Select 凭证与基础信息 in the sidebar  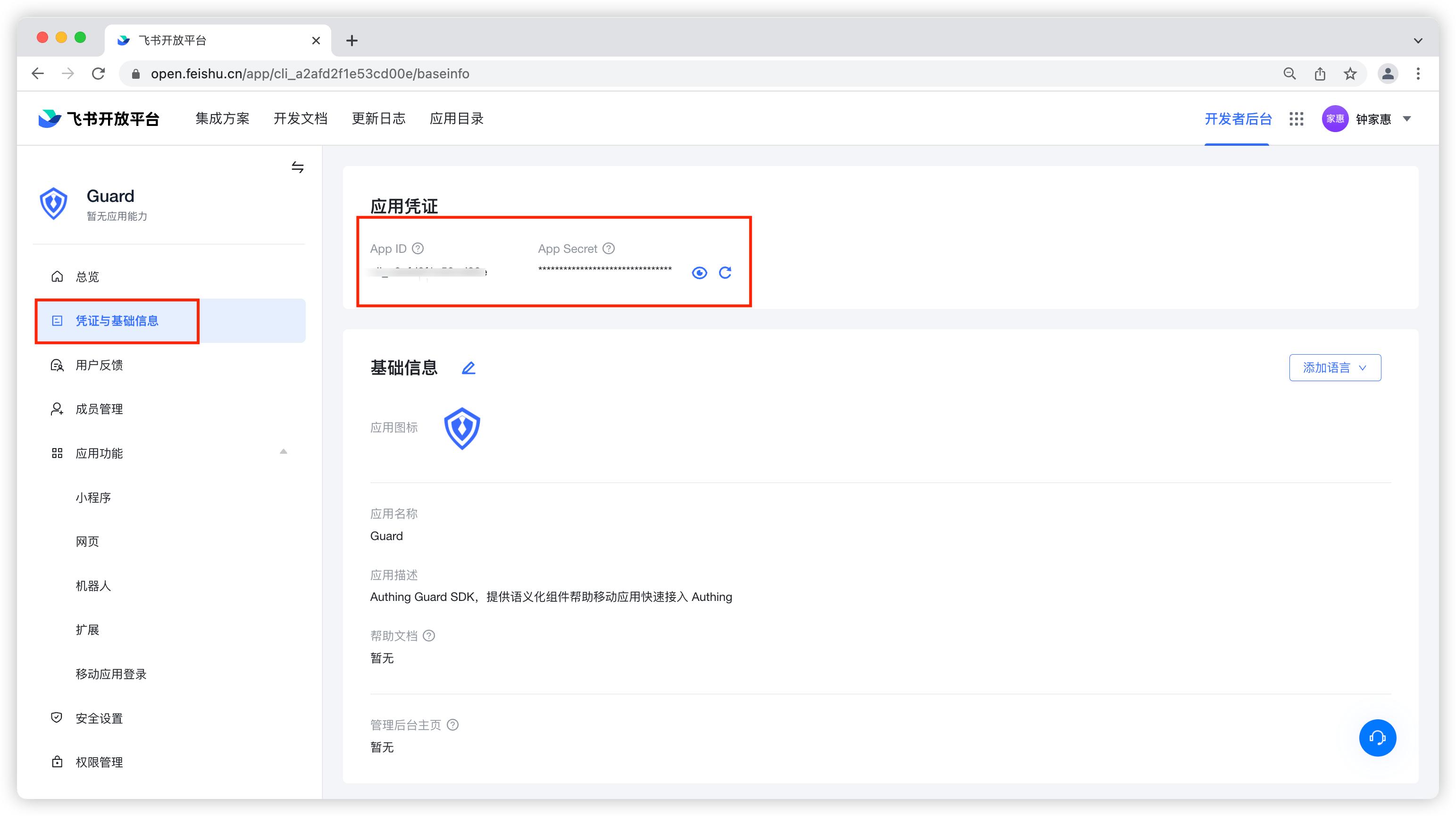[169, 321]
